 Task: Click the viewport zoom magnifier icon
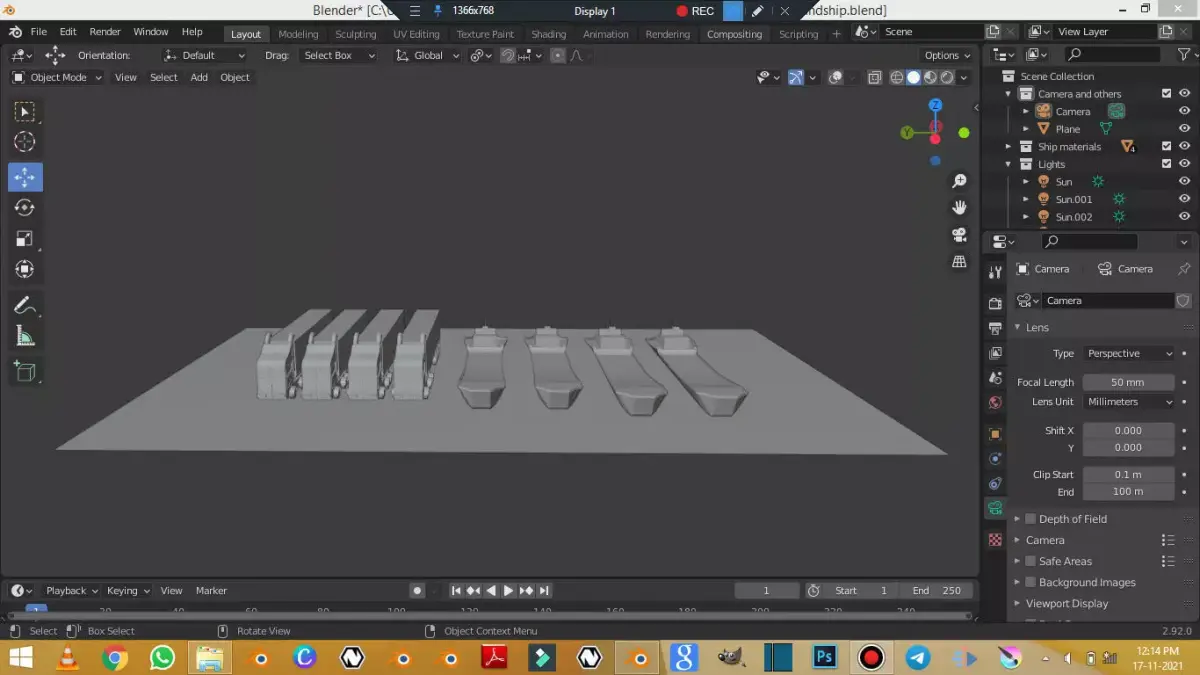pos(959,181)
